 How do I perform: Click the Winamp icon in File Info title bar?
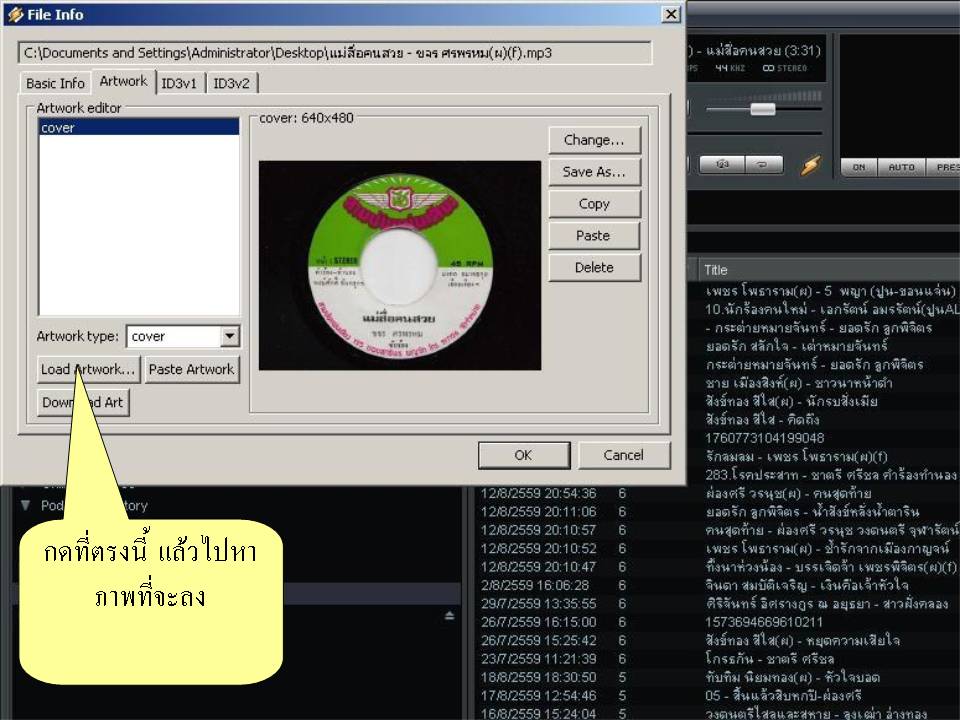pyautogui.click(x=15, y=14)
